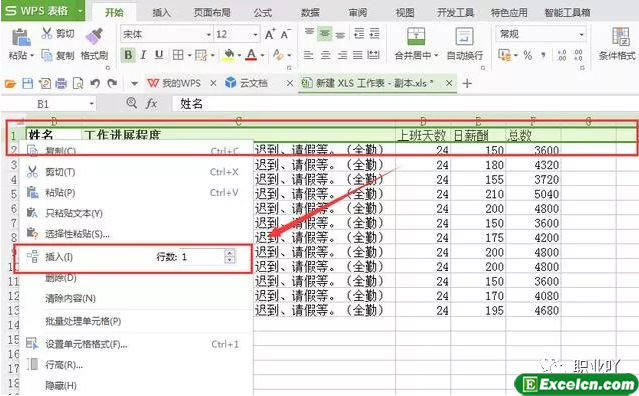
Task: Open the 开始 ribbon tab
Action: coord(114,13)
